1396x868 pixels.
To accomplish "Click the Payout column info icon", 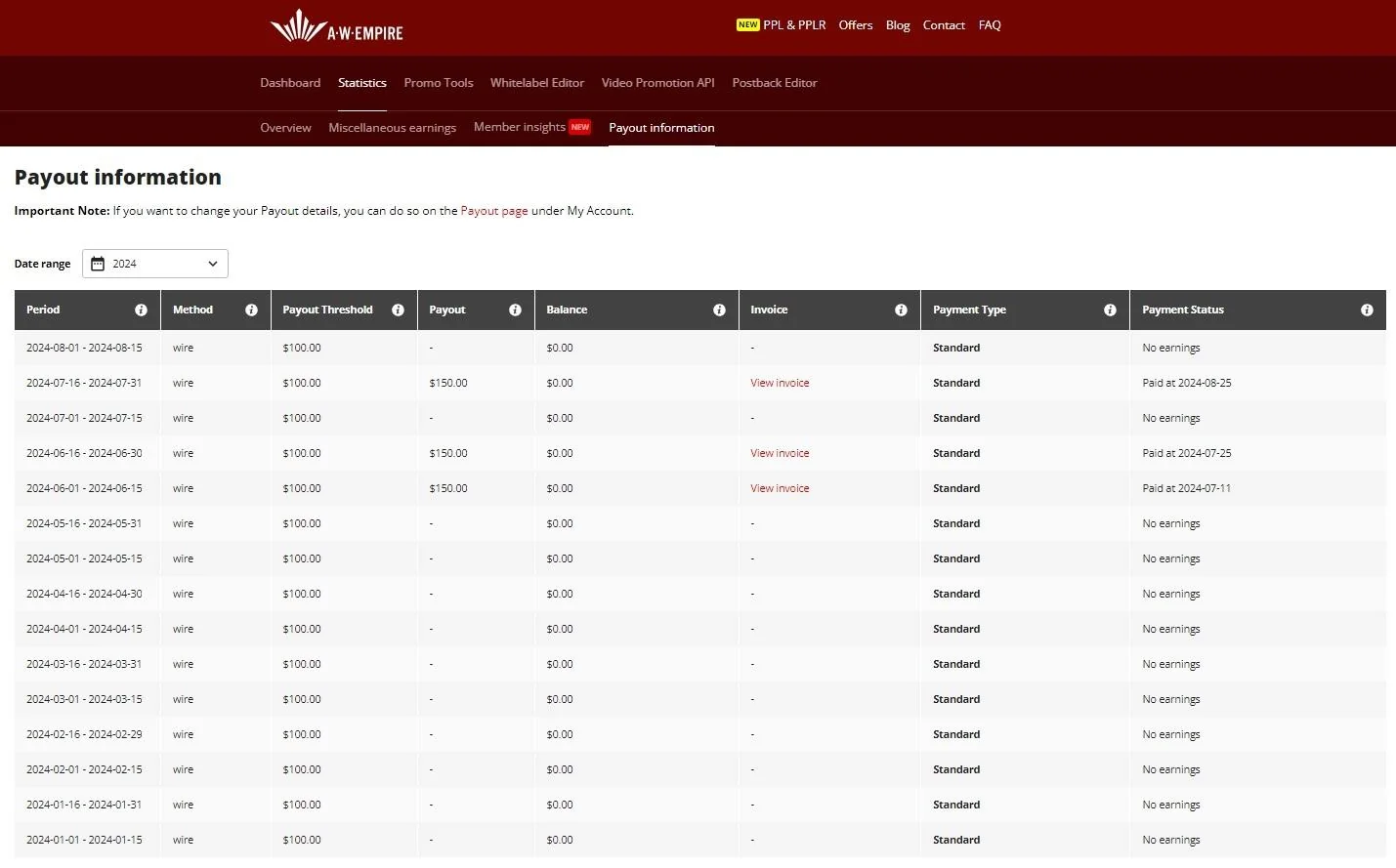I will [x=515, y=310].
